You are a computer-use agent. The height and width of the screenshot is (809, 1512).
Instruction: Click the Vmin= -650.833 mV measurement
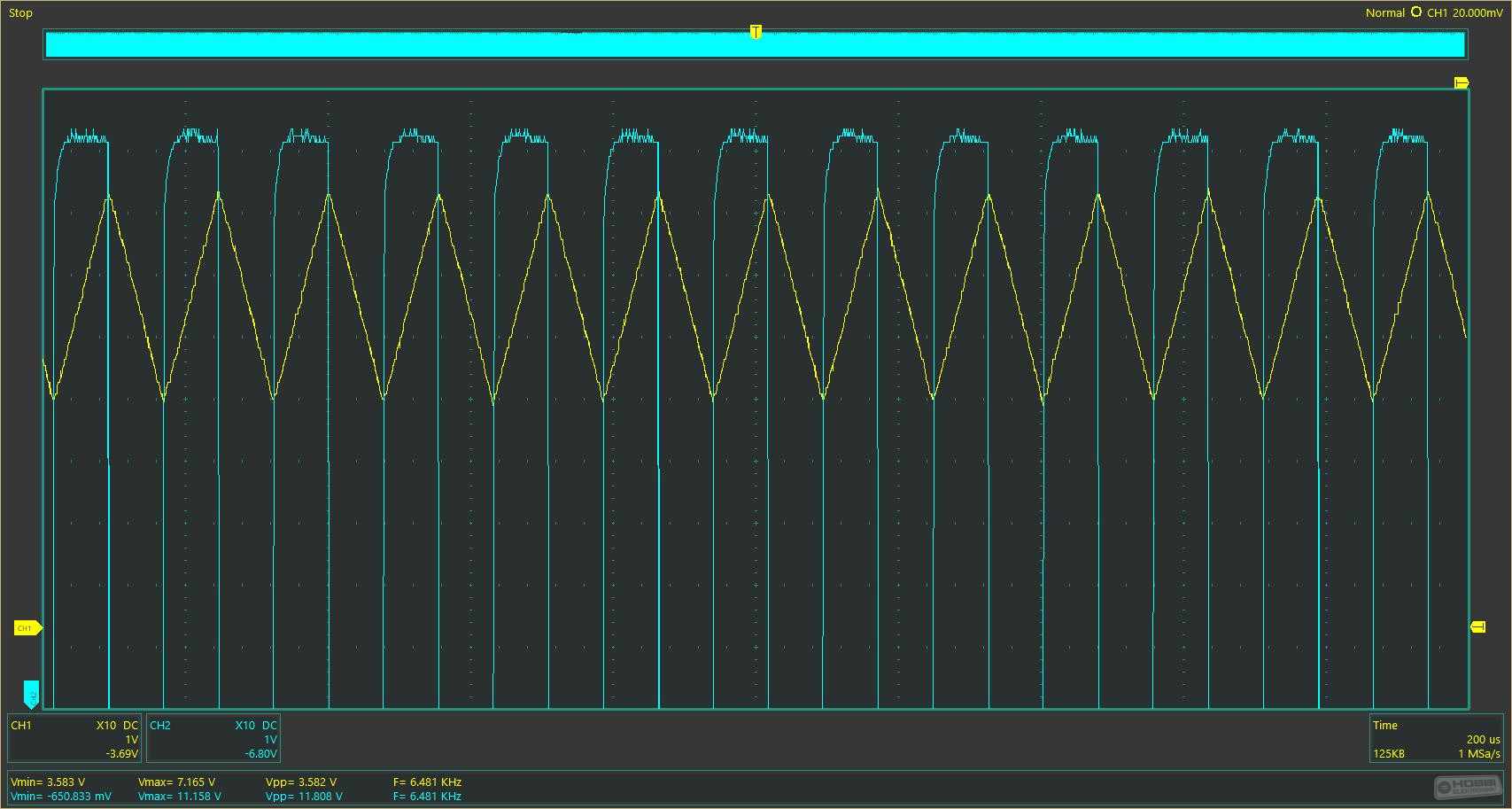click(61, 797)
